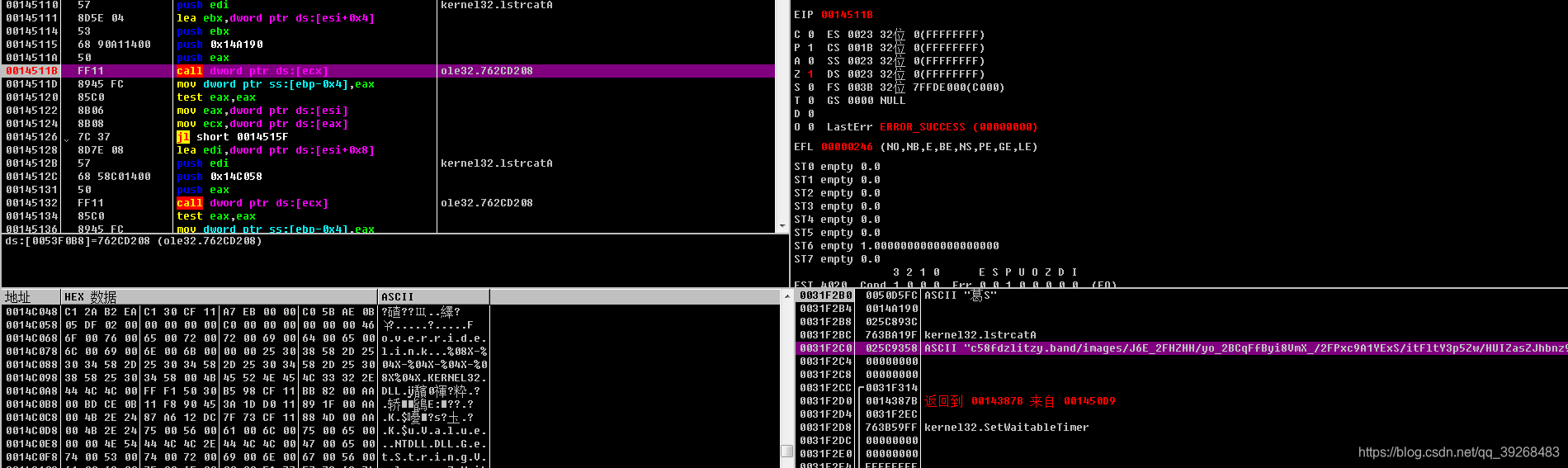Click the dump pane scrollbar thumb
This screenshot has height=468, width=1568.
786,451
